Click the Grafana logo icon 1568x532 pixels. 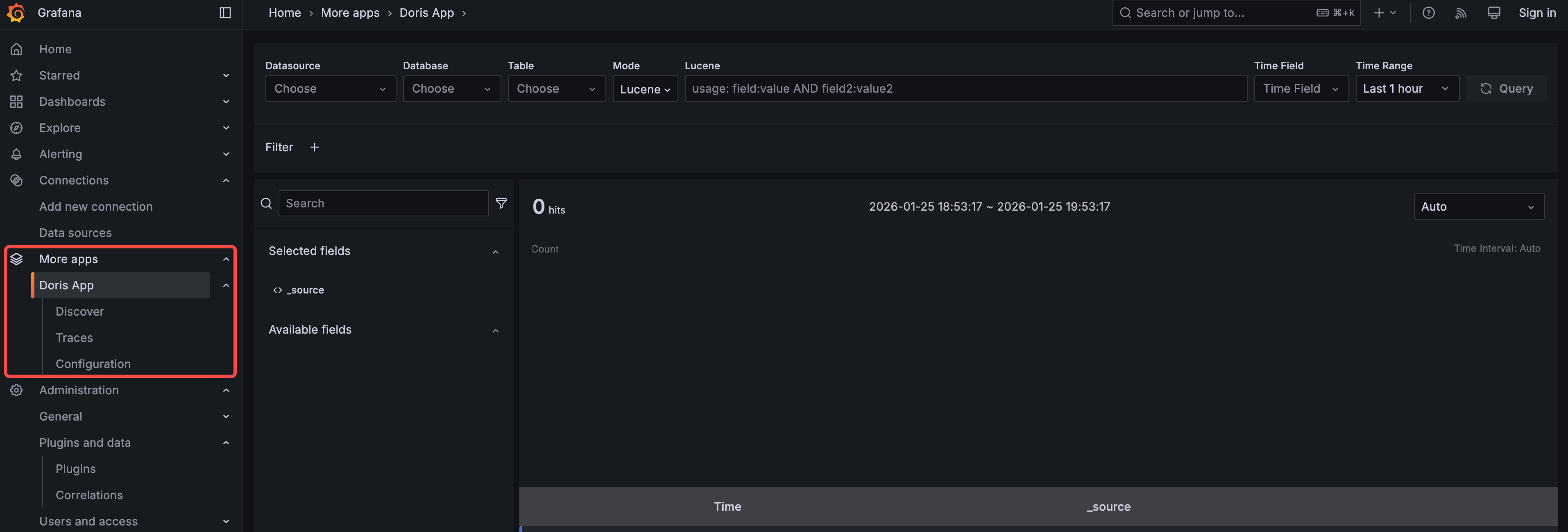(16, 13)
